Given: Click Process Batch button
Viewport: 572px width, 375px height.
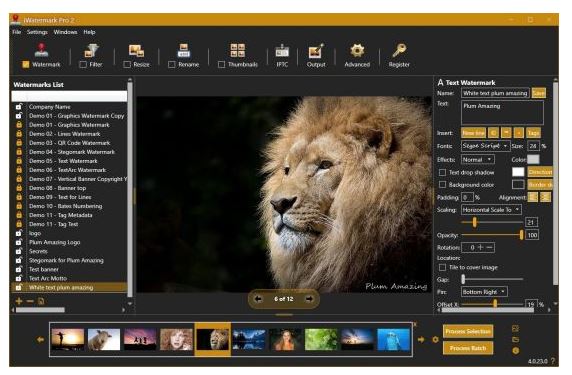Looking at the screenshot, I should (468, 348).
